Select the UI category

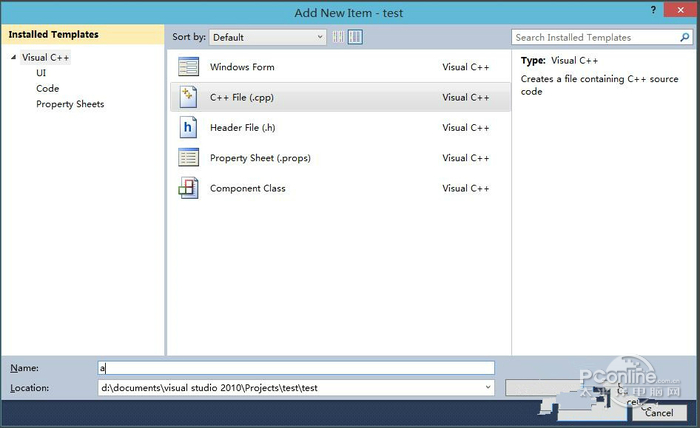(41, 73)
